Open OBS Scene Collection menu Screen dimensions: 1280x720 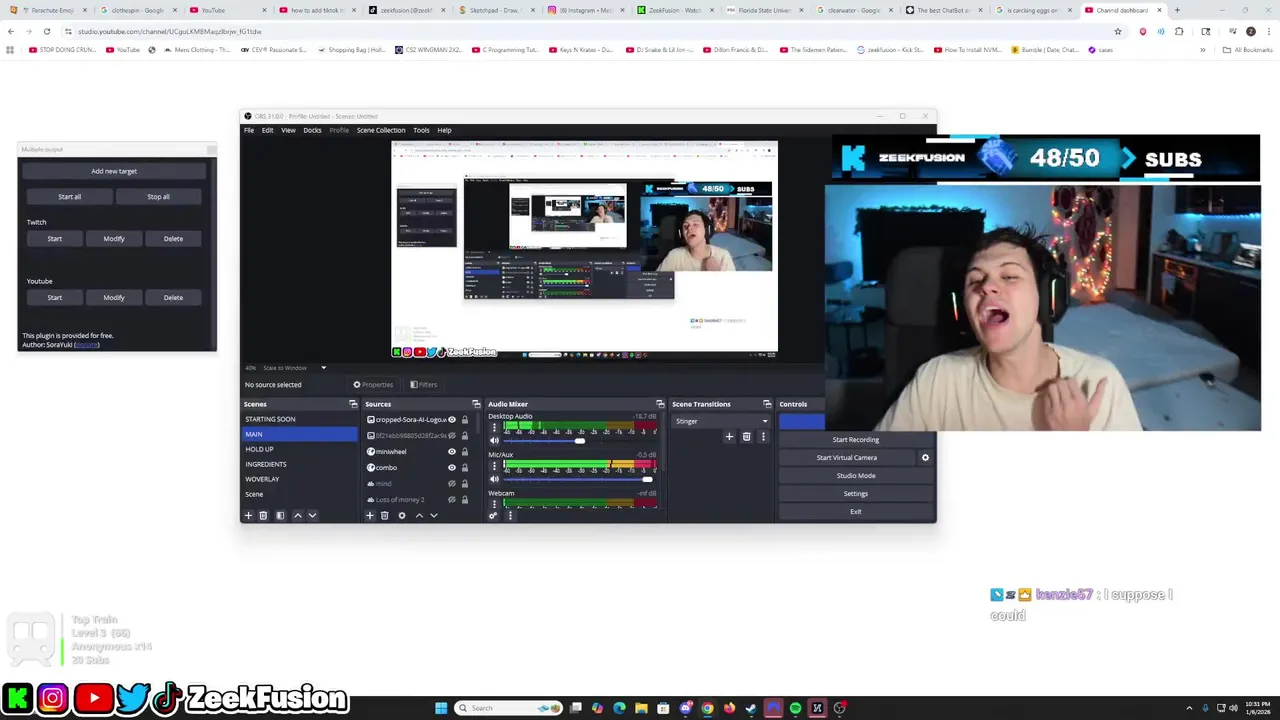click(x=381, y=130)
